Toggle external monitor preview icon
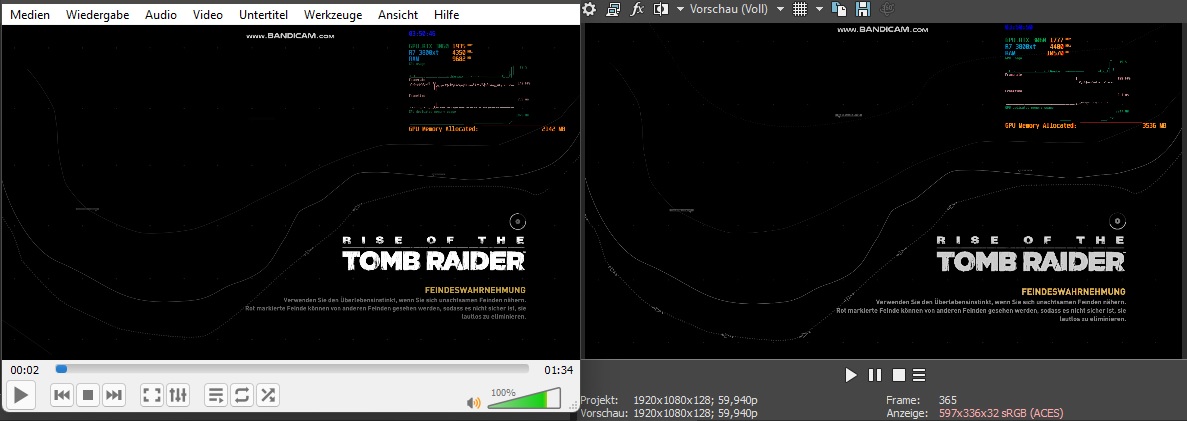Screen dimensions: 1187x421 (613, 9)
